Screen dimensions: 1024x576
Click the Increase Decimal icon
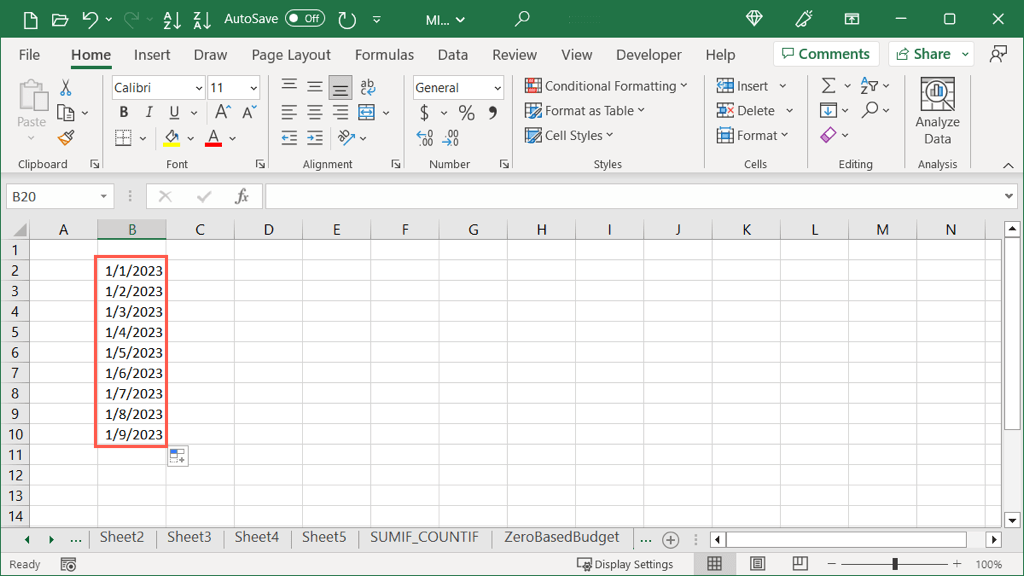click(424, 137)
